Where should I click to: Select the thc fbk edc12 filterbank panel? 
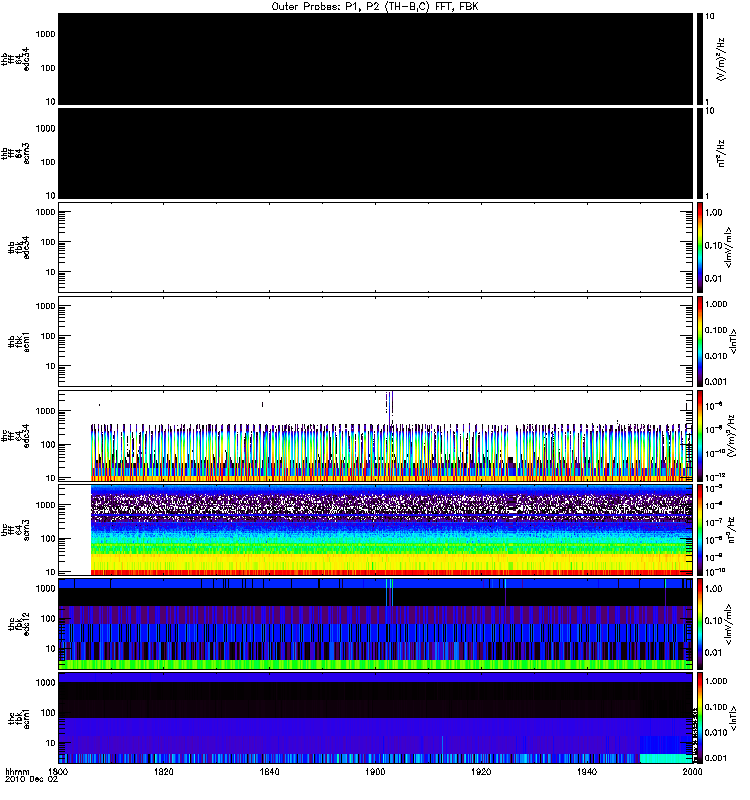click(376, 624)
